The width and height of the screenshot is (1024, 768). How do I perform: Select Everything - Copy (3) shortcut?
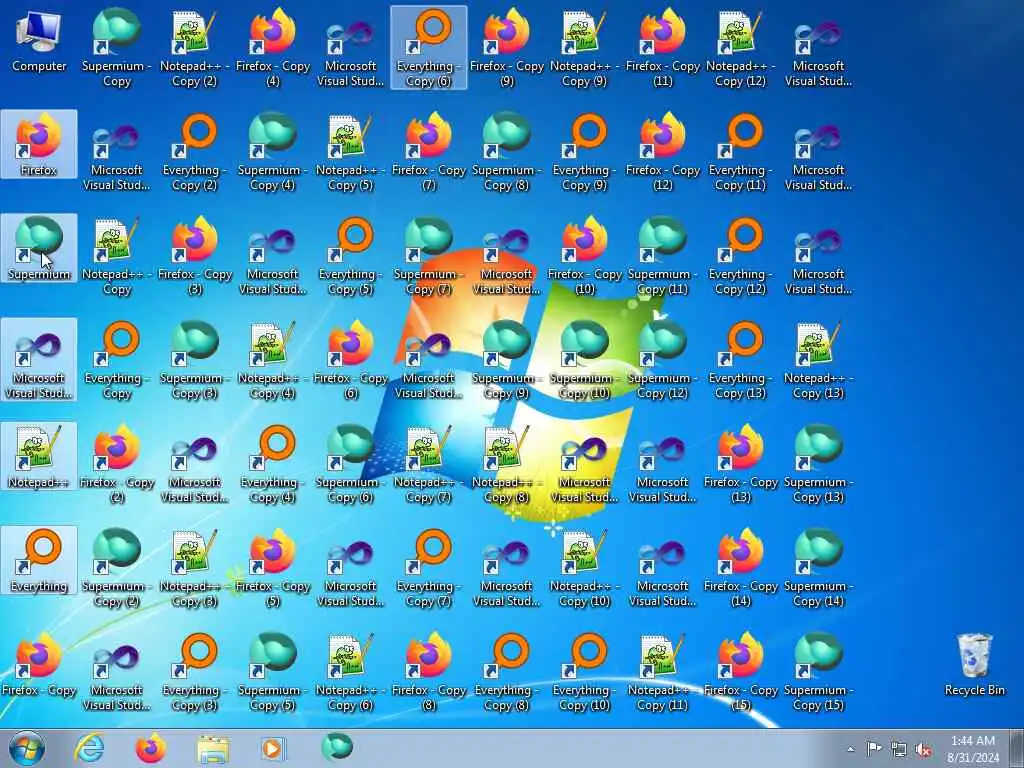tap(195, 671)
